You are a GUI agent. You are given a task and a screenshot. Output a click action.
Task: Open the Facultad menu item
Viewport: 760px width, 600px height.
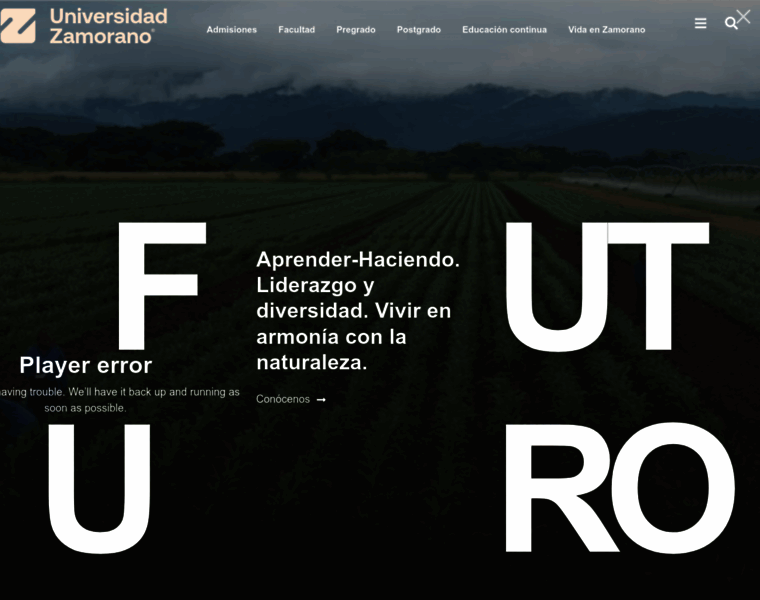tap(297, 30)
